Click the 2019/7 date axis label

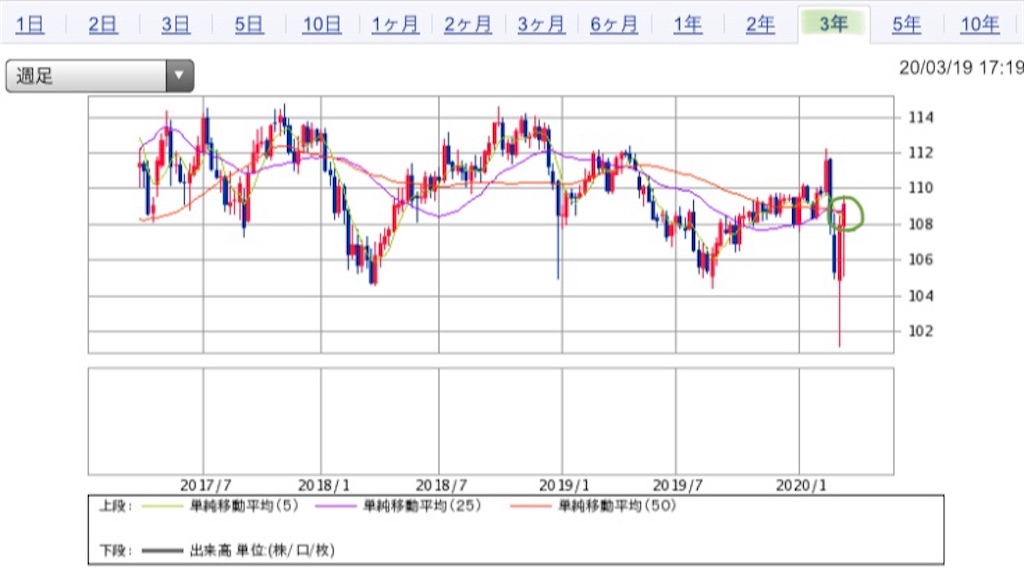678,486
